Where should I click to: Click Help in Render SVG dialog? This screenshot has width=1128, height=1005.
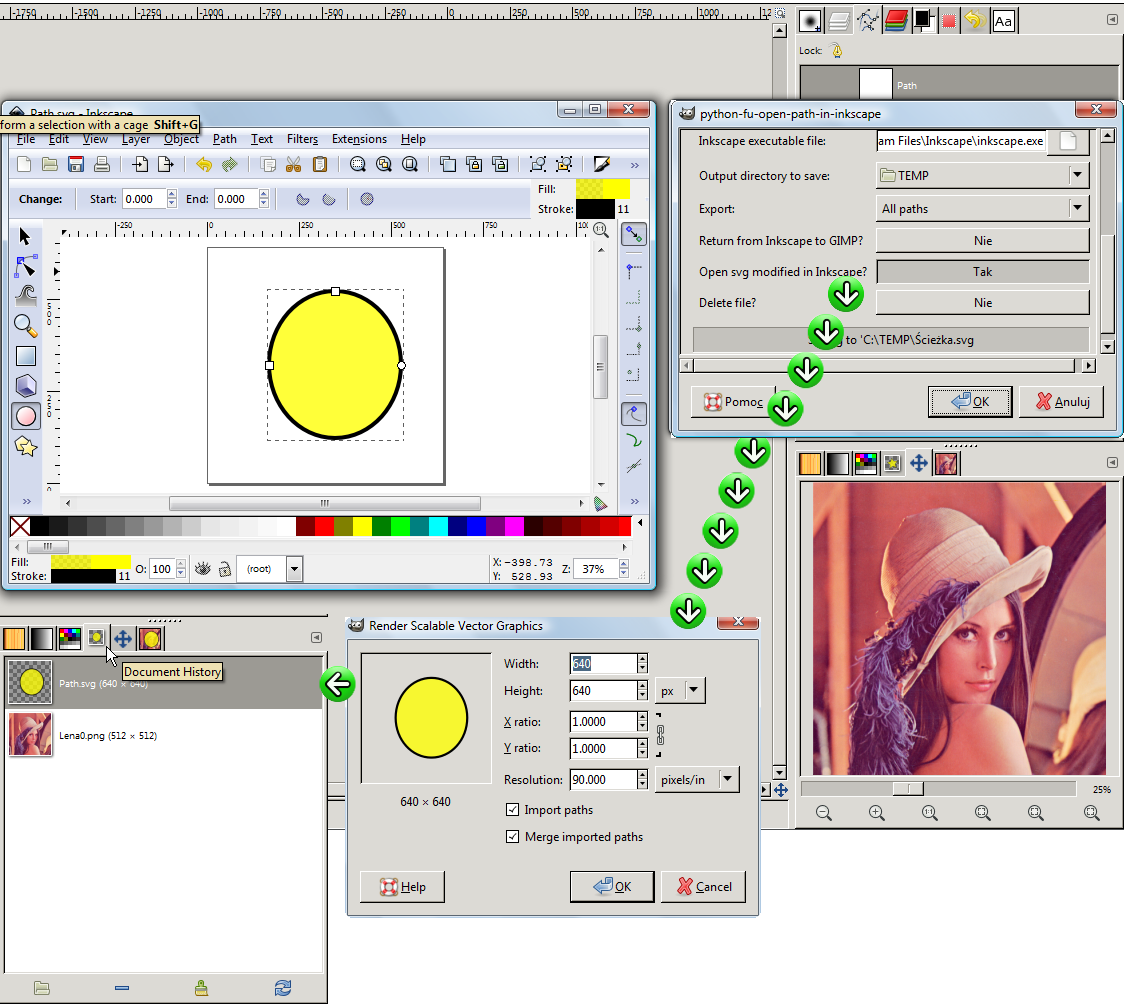[x=402, y=886]
